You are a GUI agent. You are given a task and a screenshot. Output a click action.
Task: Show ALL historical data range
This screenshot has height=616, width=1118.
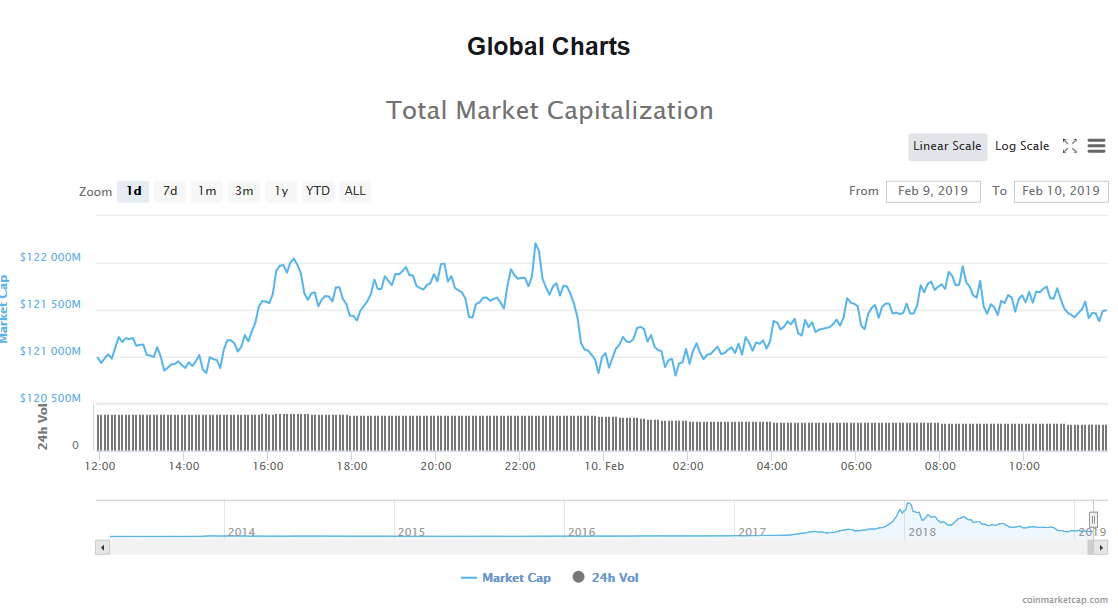point(354,191)
